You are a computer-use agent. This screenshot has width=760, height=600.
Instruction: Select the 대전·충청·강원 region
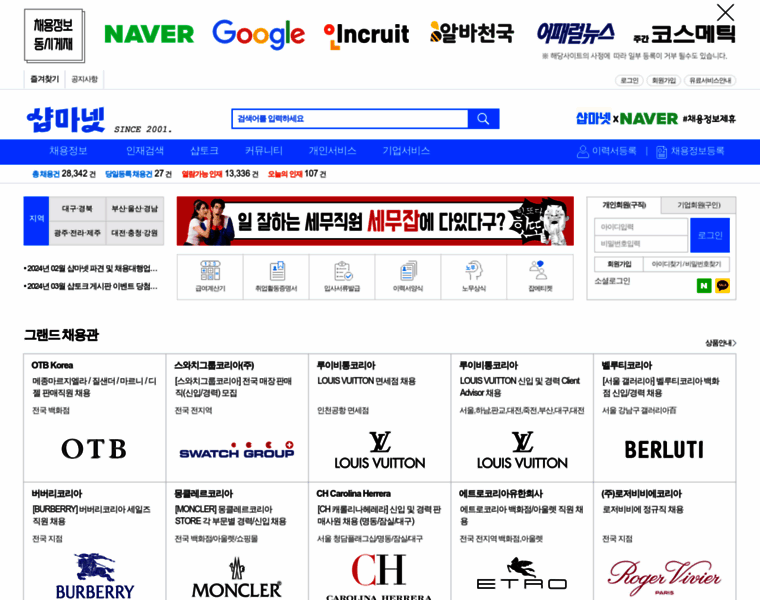pos(135,233)
